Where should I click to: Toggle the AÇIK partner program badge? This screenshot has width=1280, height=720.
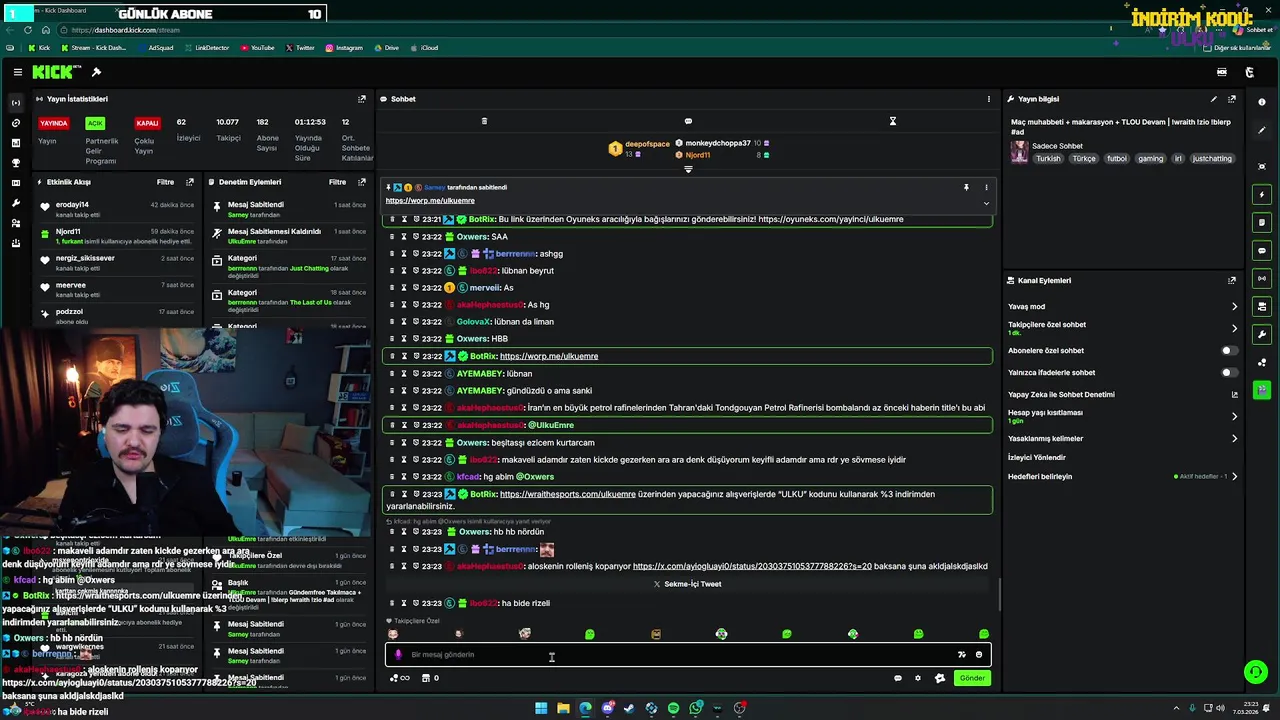[x=95, y=123]
